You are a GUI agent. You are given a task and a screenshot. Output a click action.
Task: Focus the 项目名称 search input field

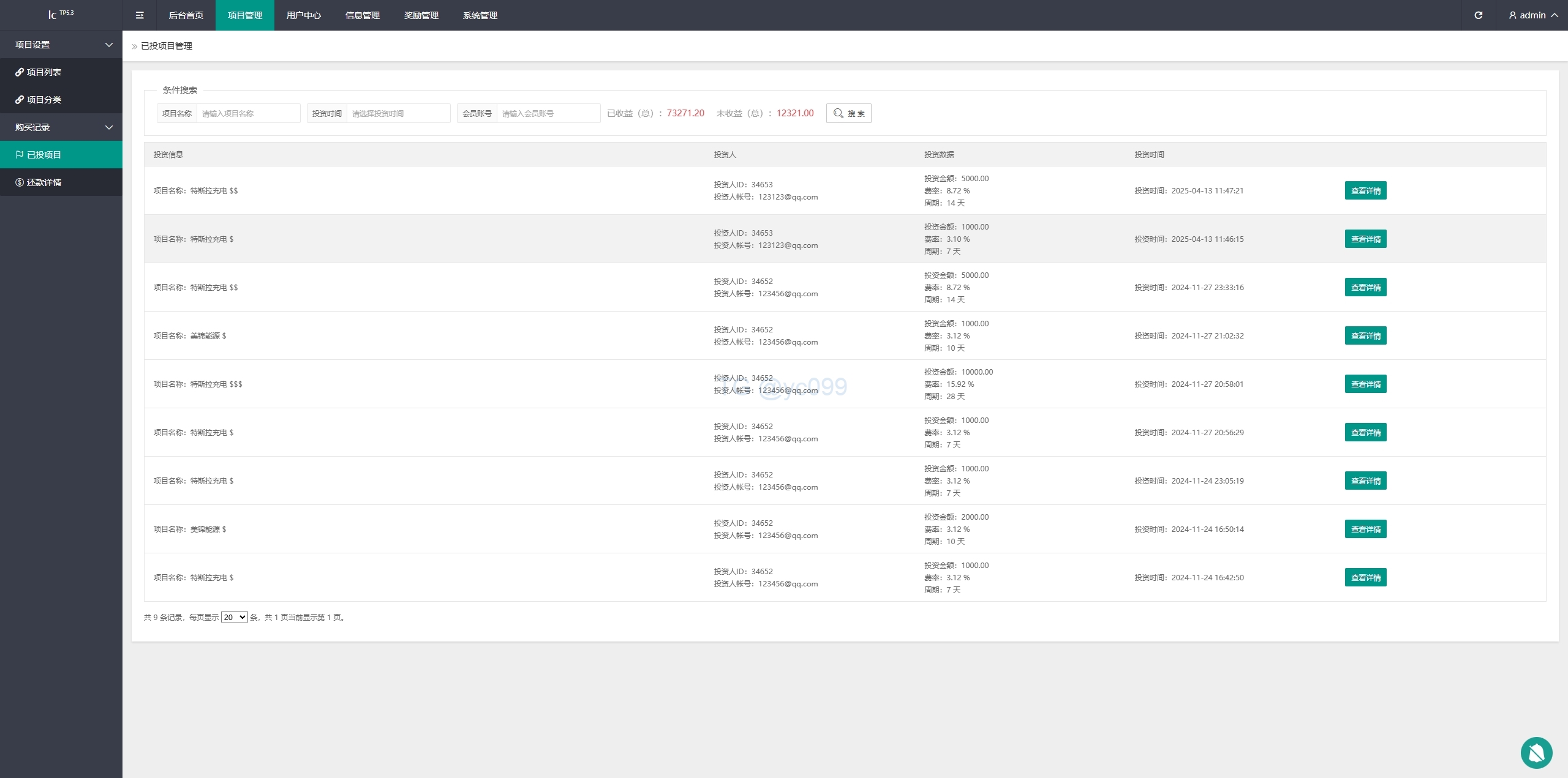coord(248,113)
